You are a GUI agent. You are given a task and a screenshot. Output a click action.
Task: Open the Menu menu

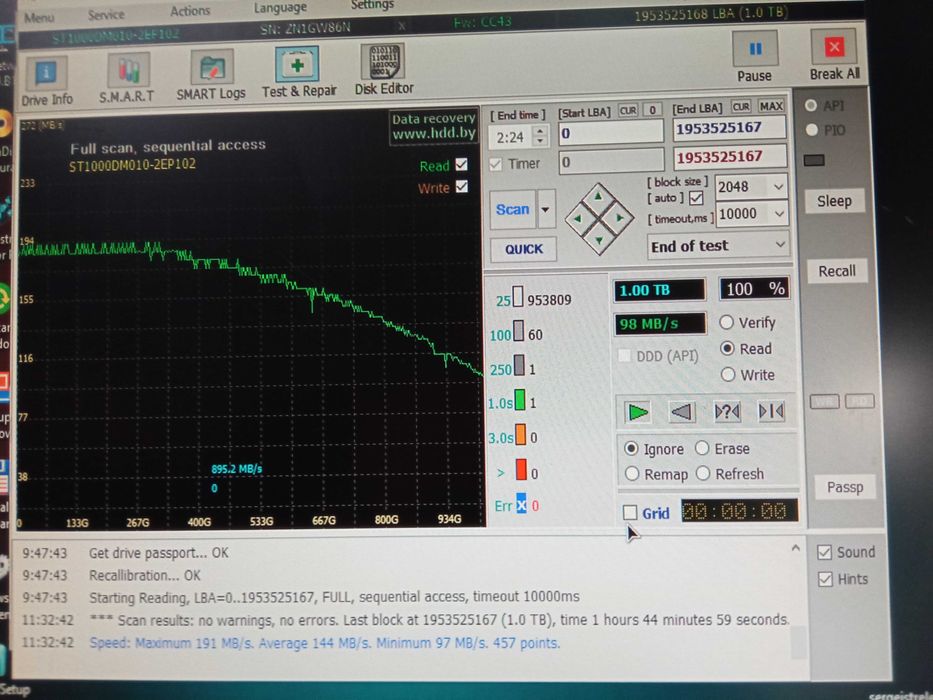pyautogui.click(x=39, y=18)
